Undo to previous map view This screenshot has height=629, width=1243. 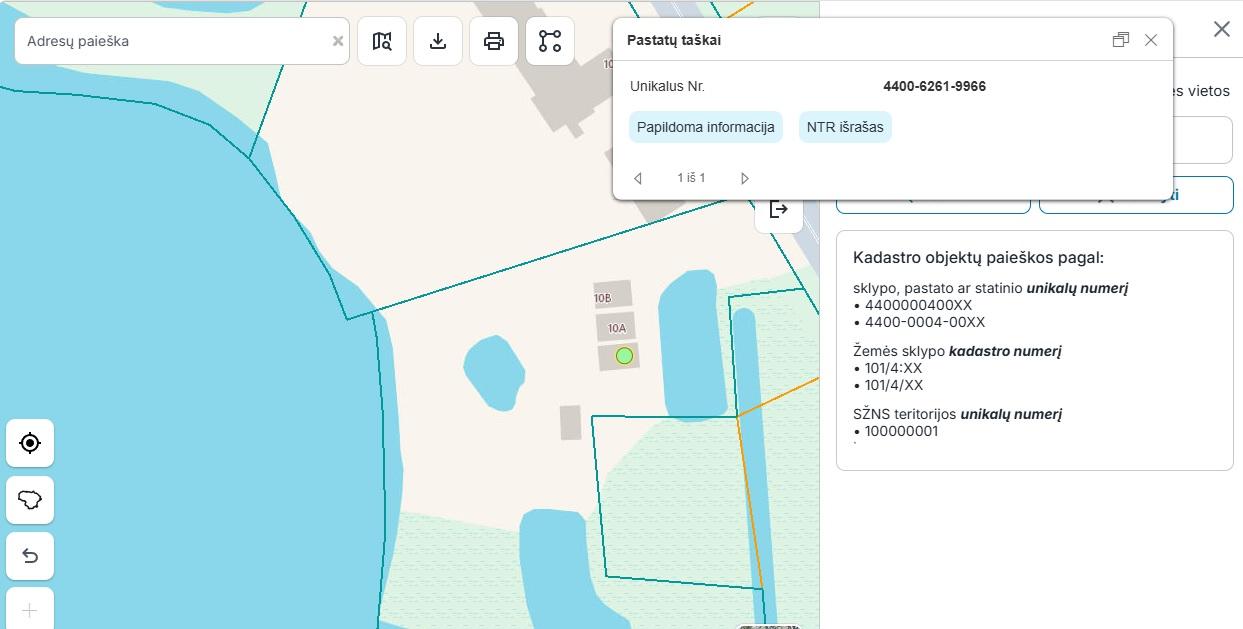[30, 556]
